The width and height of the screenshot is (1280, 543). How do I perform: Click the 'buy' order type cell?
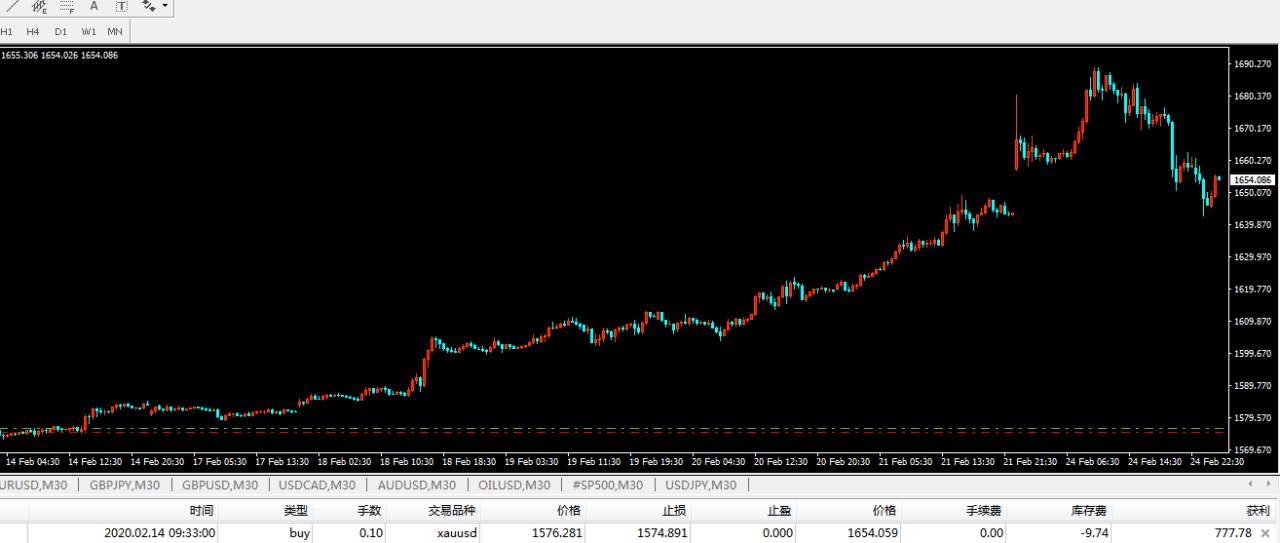click(299, 533)
